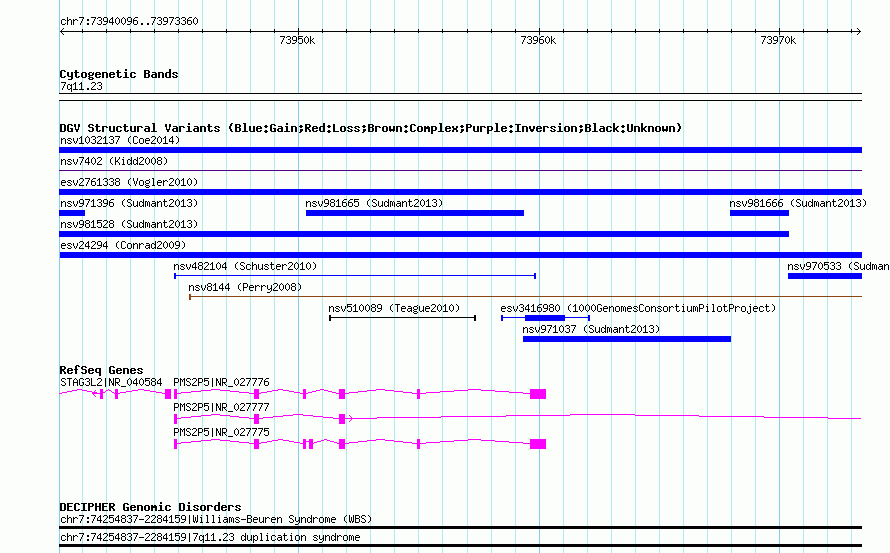Viewport: 890px width, 553px height.
Task: Click the ruler's right arrow end
Action: (858, 31)
